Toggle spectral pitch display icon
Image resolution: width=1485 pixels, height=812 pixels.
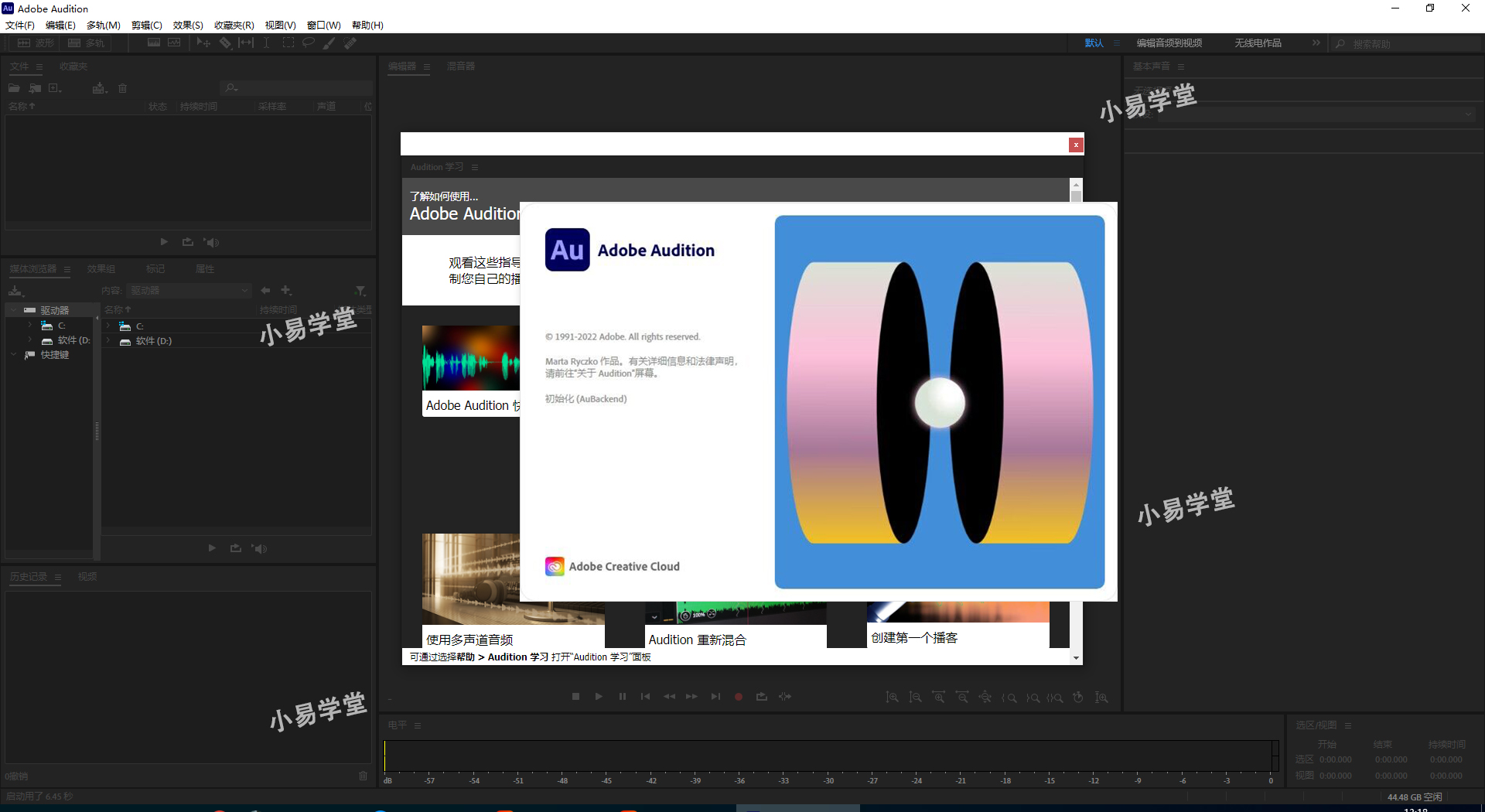(x=174, y=43)
